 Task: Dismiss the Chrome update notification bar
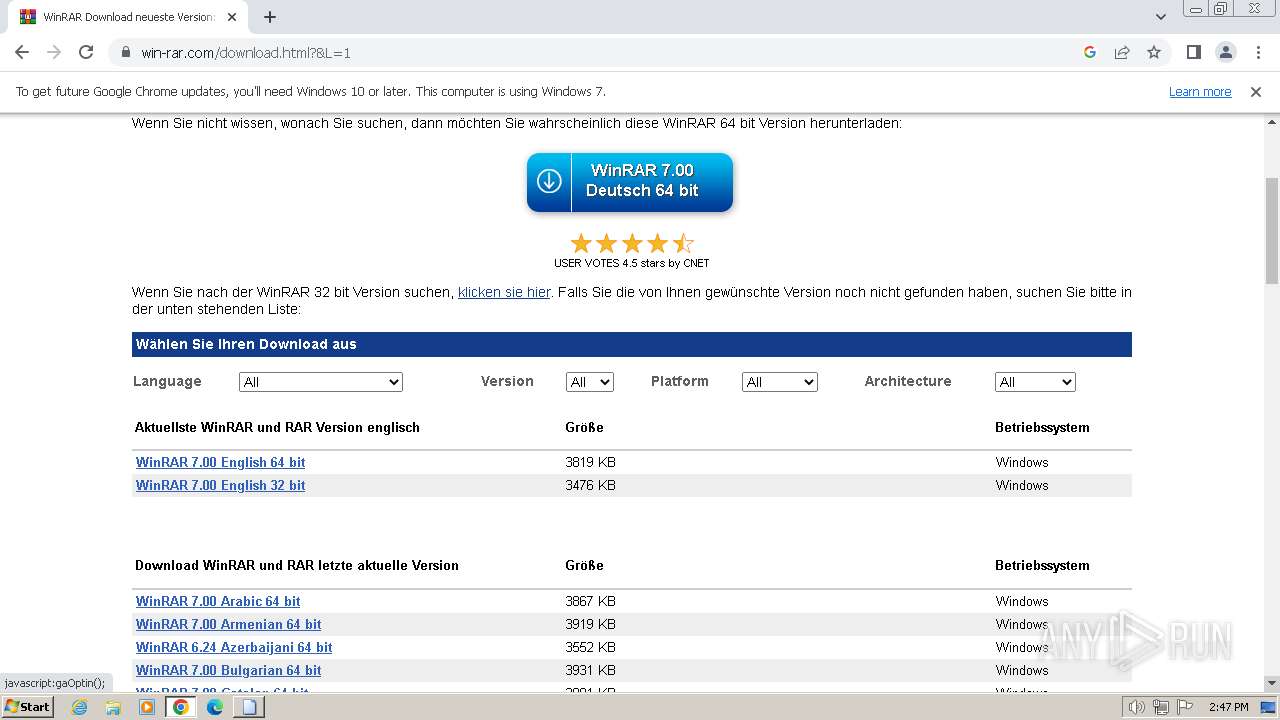tap(1256, 92)
